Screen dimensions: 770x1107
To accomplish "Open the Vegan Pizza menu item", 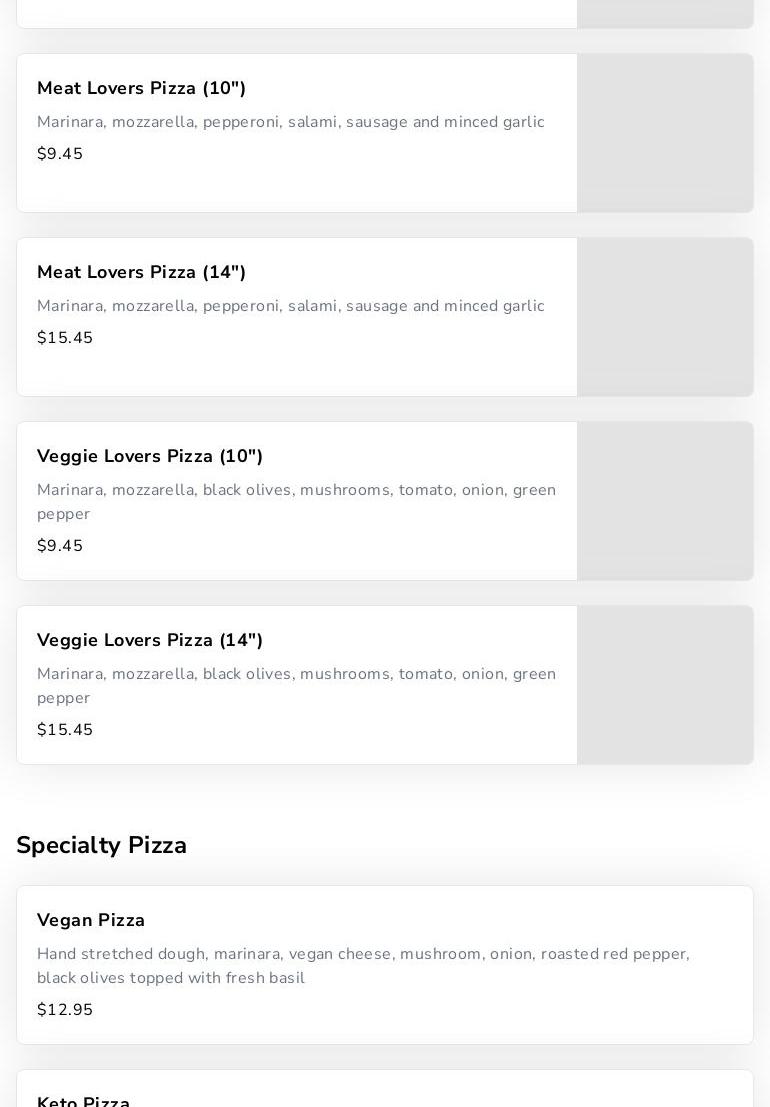I will (91, 921).
